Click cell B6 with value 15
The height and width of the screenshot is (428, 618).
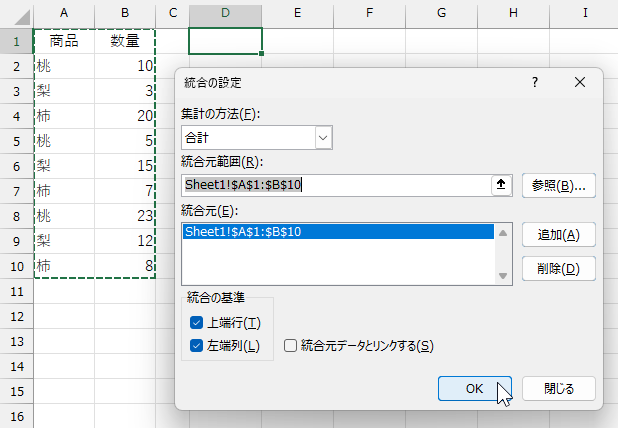coord(125,166)
